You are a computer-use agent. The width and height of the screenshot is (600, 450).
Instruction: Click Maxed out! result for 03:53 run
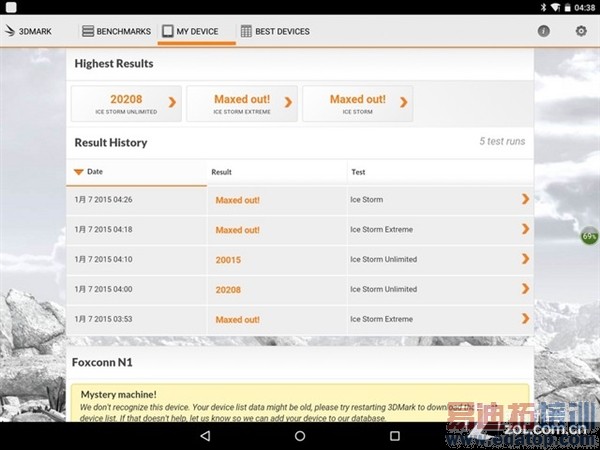pyautogui.click(x=238, y=320)
